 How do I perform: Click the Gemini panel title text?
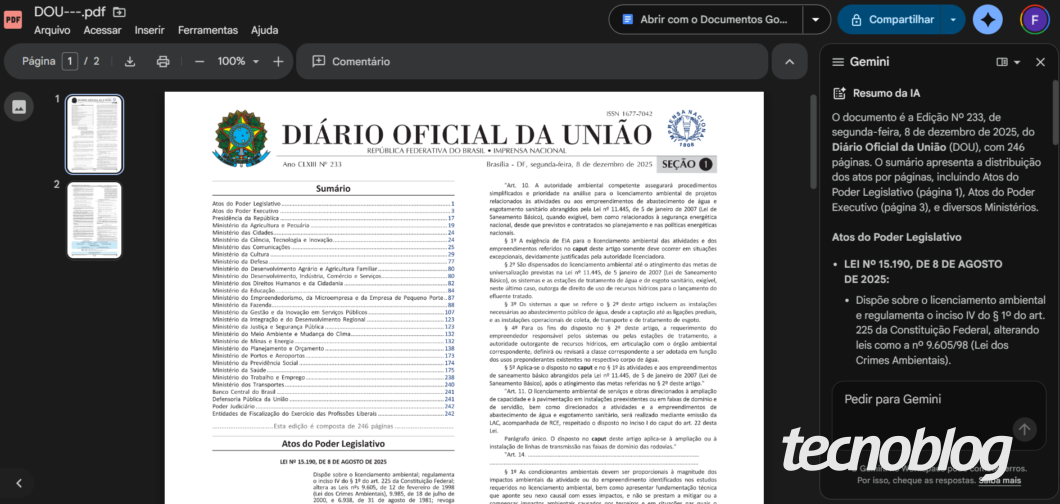coord(869,62)
